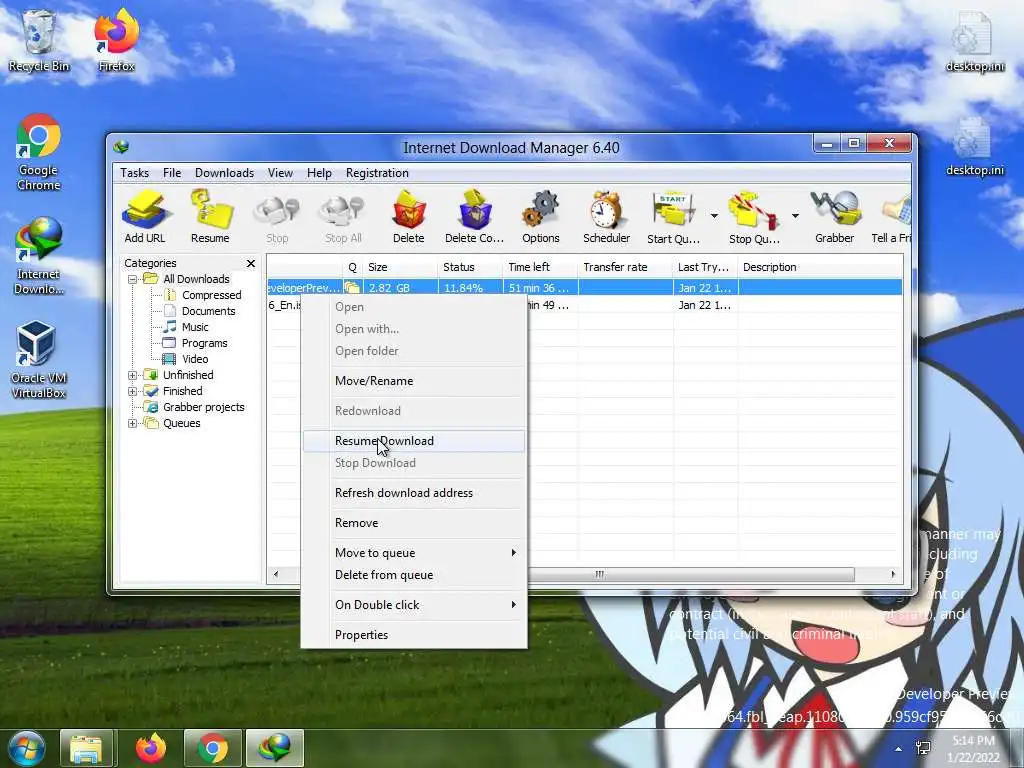Select Remove in the context menu
The height and width of the screenshot is (768, 1024).
(414, 523)
